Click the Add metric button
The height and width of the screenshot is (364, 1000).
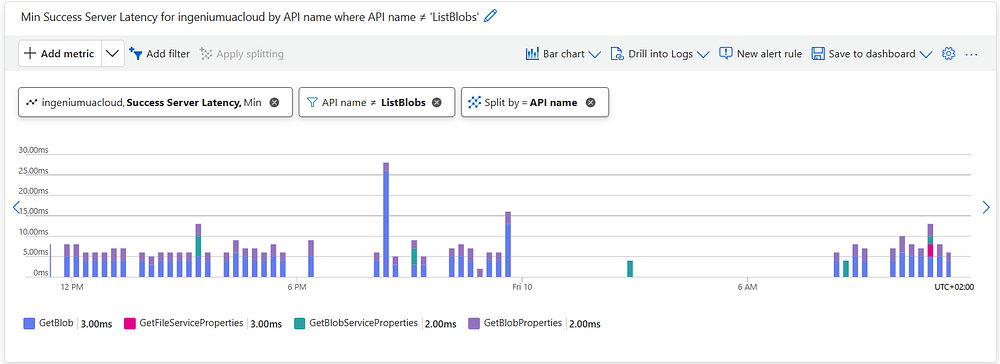[60, 54]
